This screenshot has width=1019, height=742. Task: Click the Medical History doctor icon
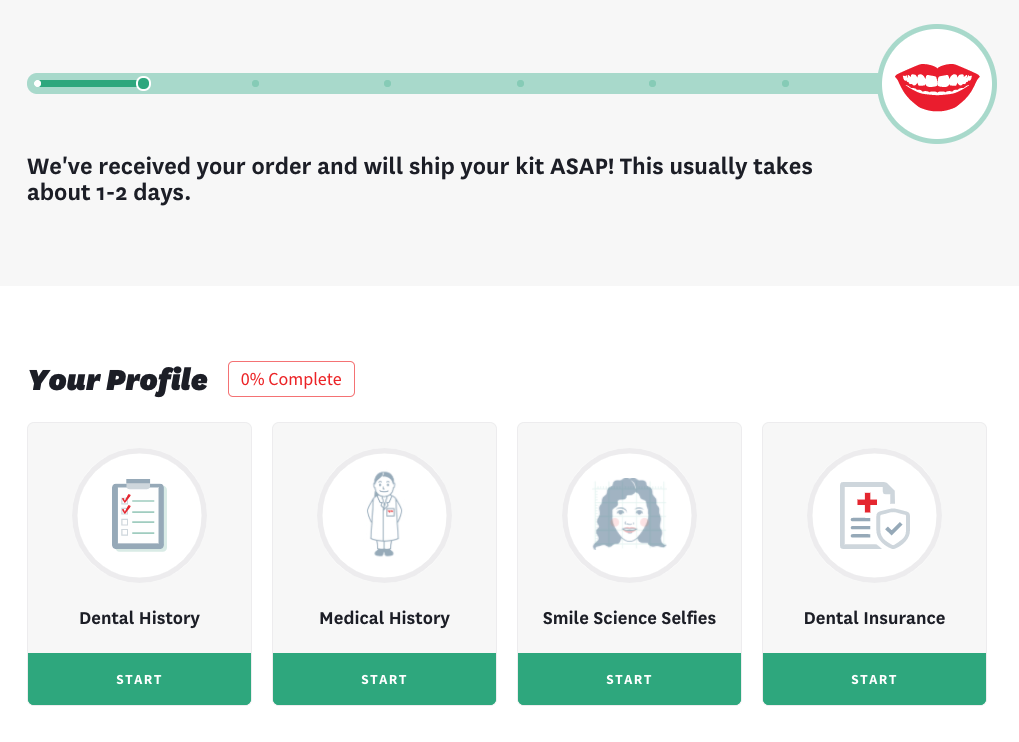click(x=384, y=515)
